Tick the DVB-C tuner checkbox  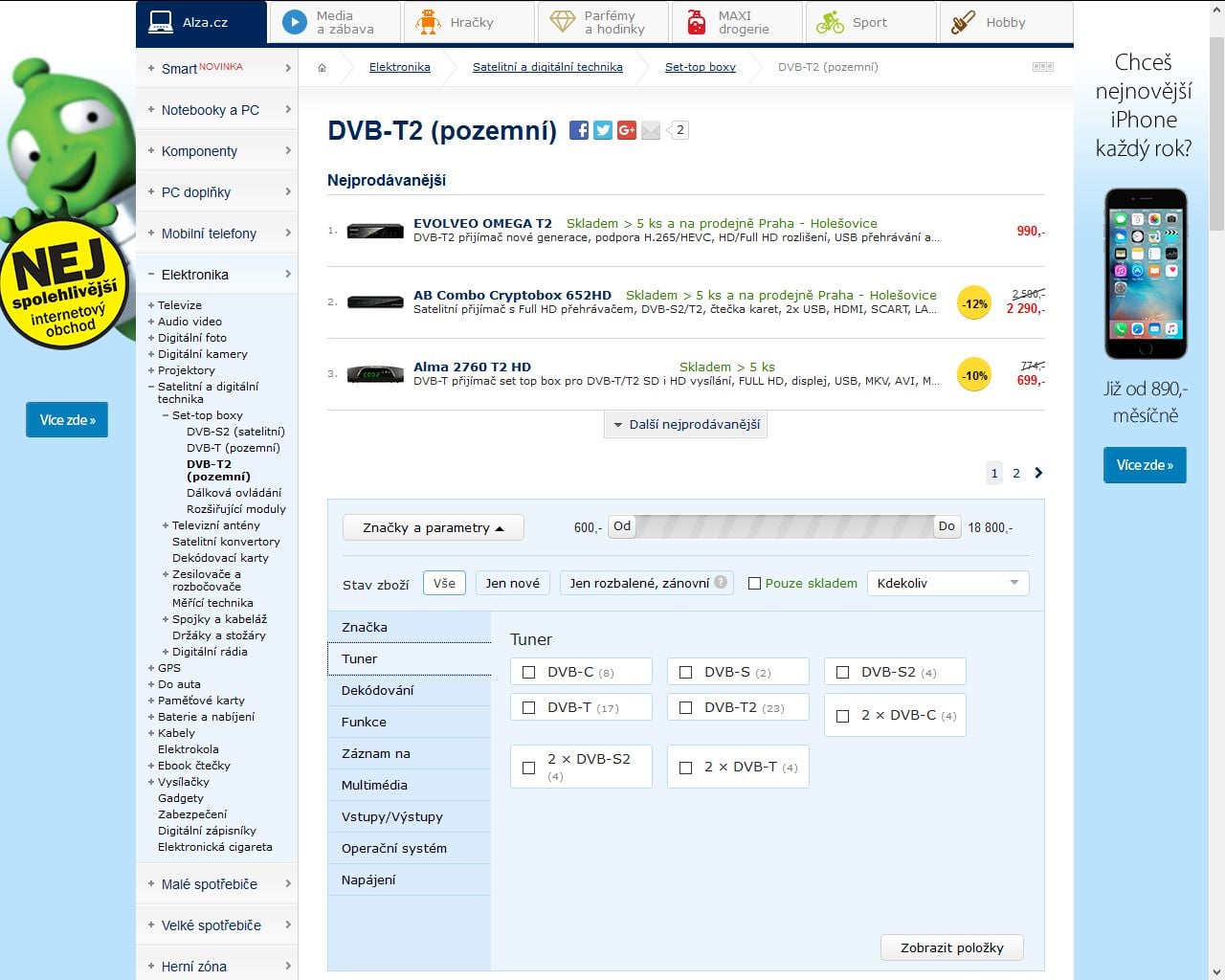529,672
